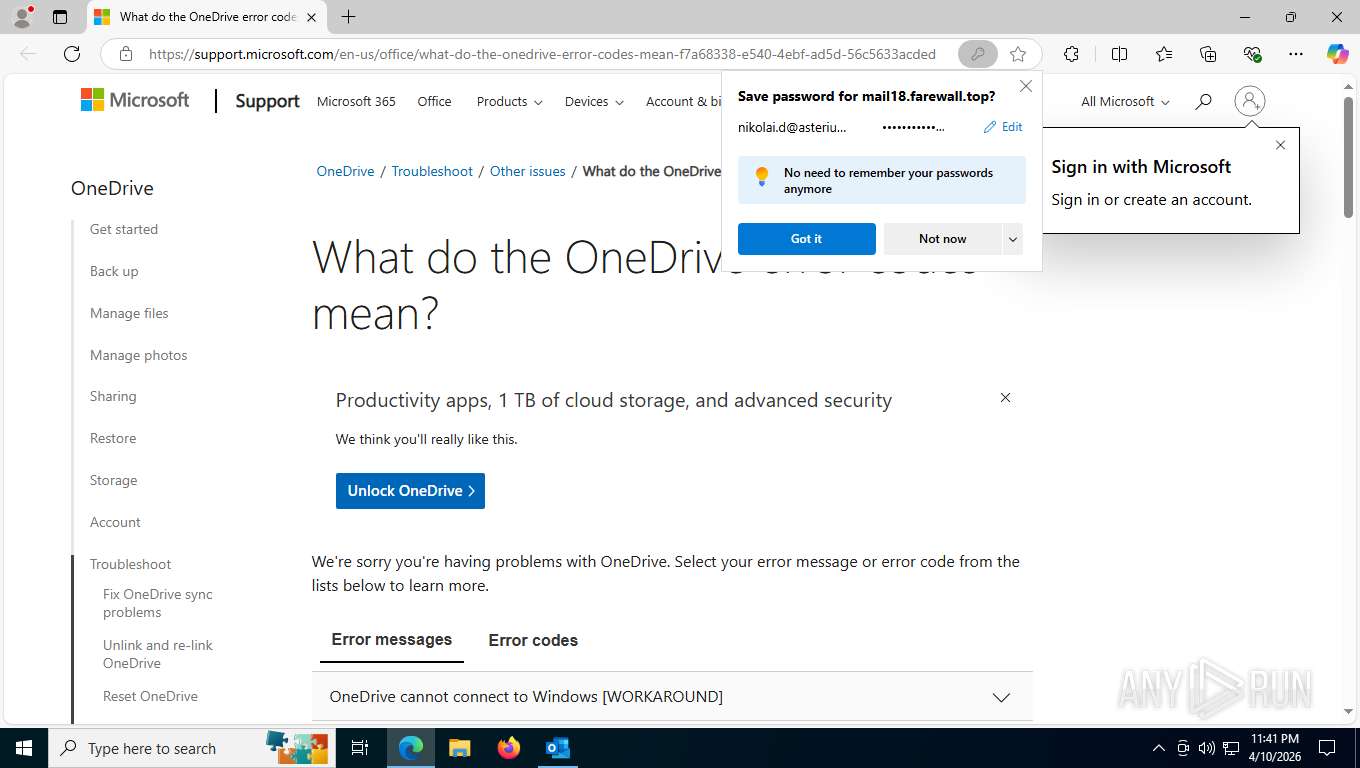This screenshot has height=768, width=1360.
Task: Search Microsoft Support with the magnifier icon
Action: [x=1203, y=101]
